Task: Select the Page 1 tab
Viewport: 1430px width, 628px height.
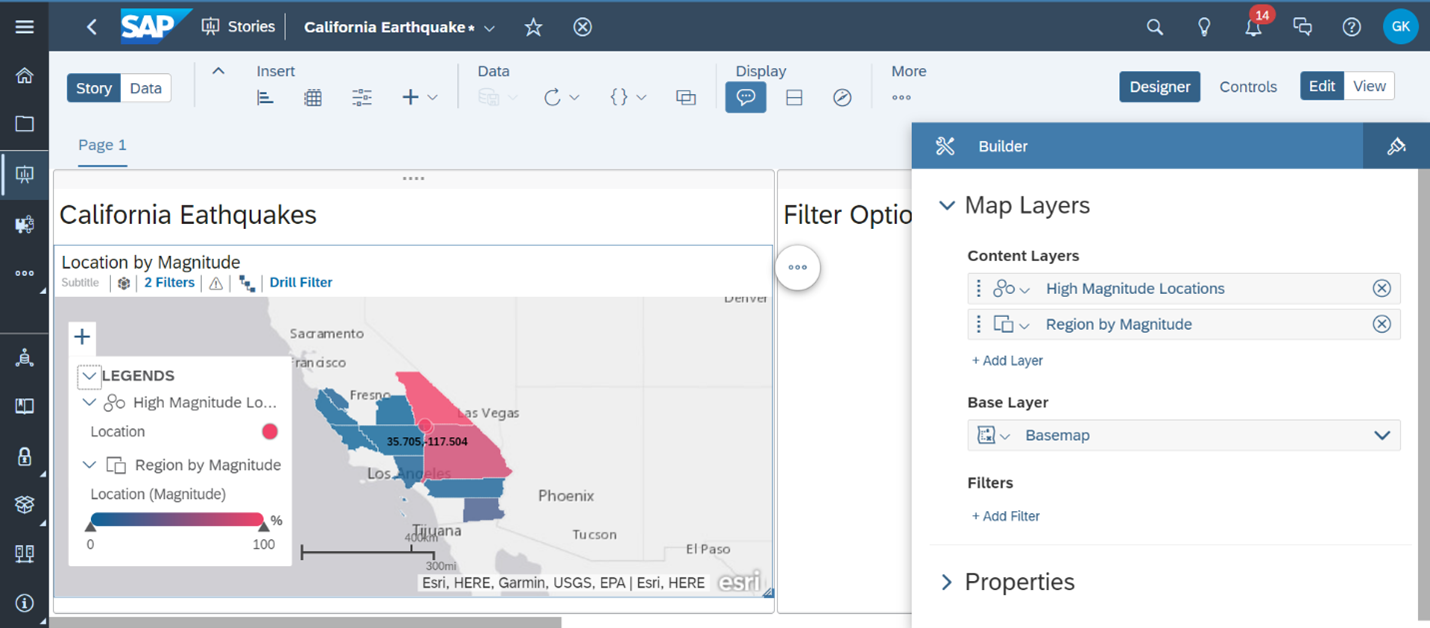Action: click(x=102, y=145)
